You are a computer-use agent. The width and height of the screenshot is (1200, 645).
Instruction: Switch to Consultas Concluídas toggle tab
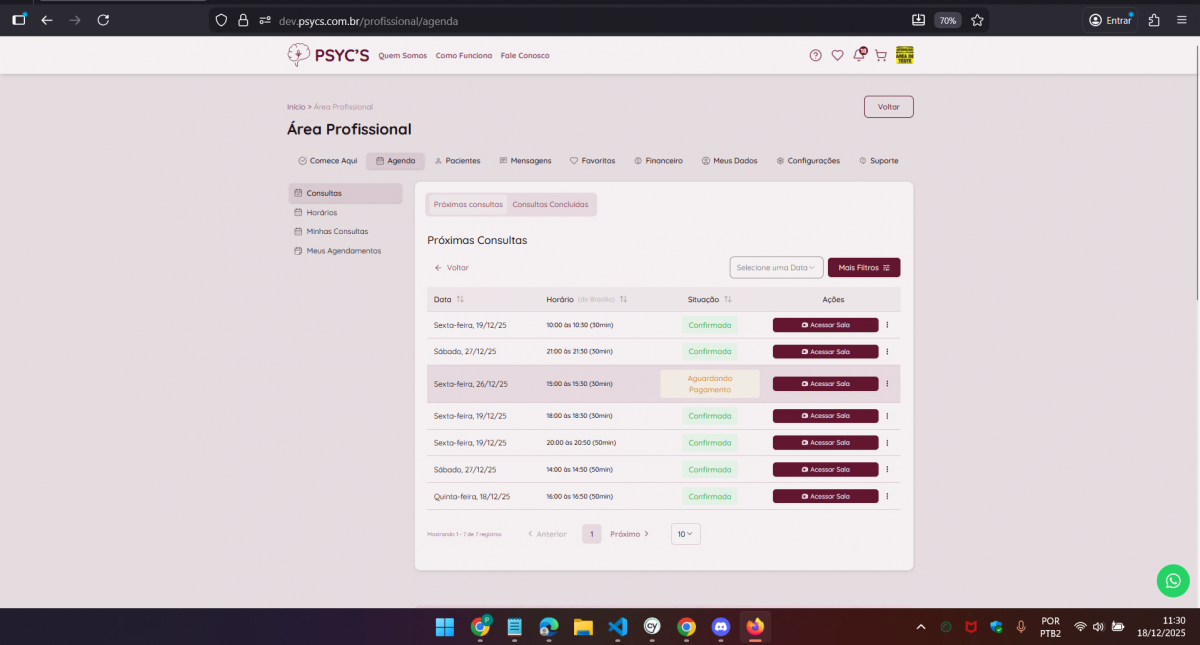550,204
